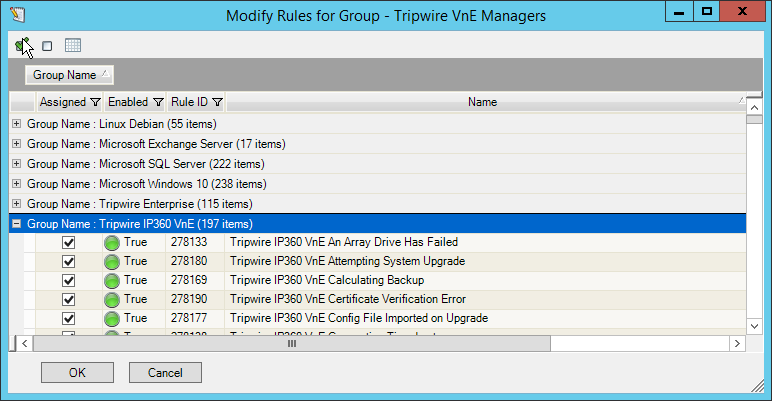
Task: Click the Cancel button
Action: point(165,372)
